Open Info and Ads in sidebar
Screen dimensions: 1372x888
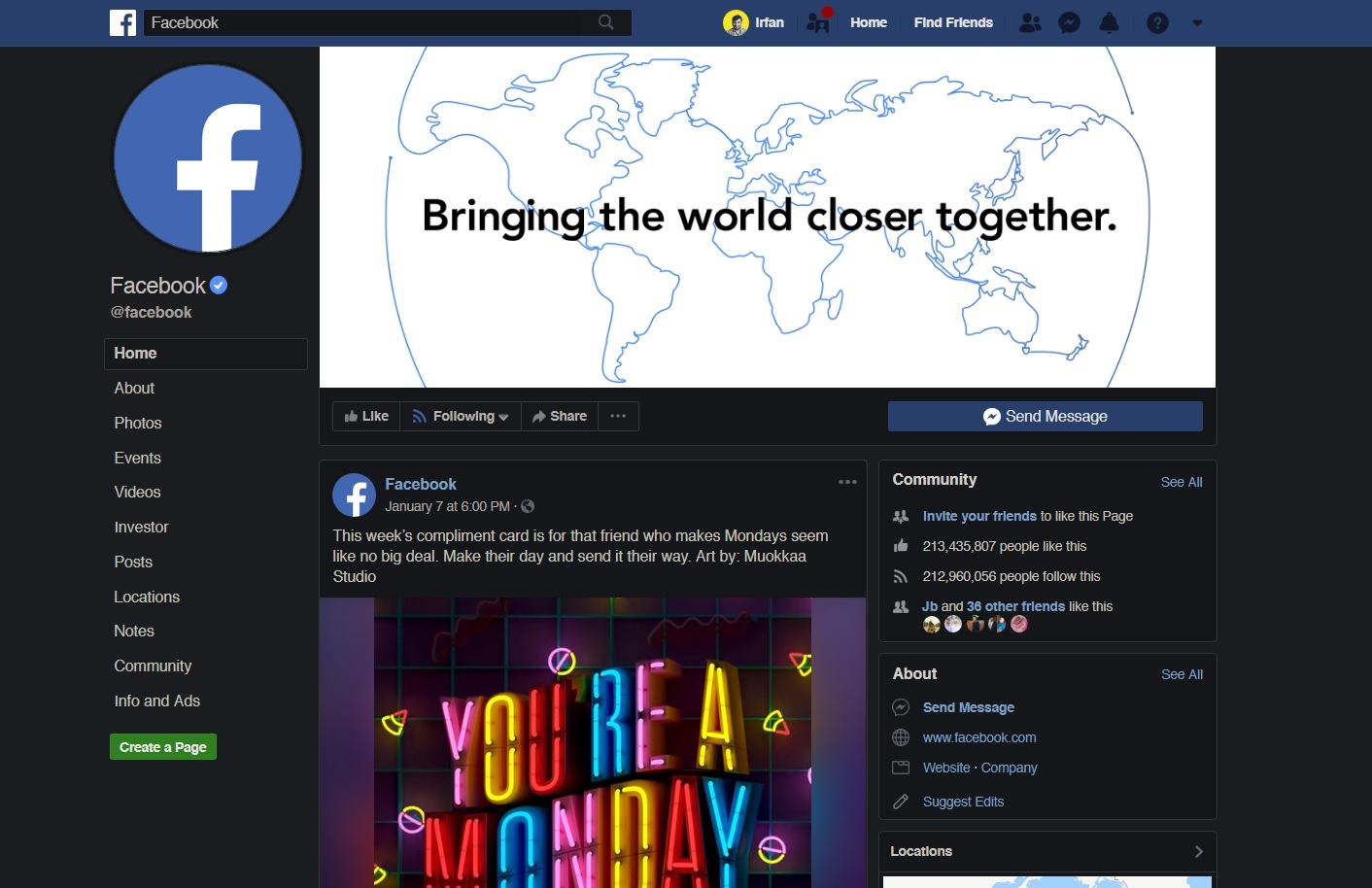[157, 700]
